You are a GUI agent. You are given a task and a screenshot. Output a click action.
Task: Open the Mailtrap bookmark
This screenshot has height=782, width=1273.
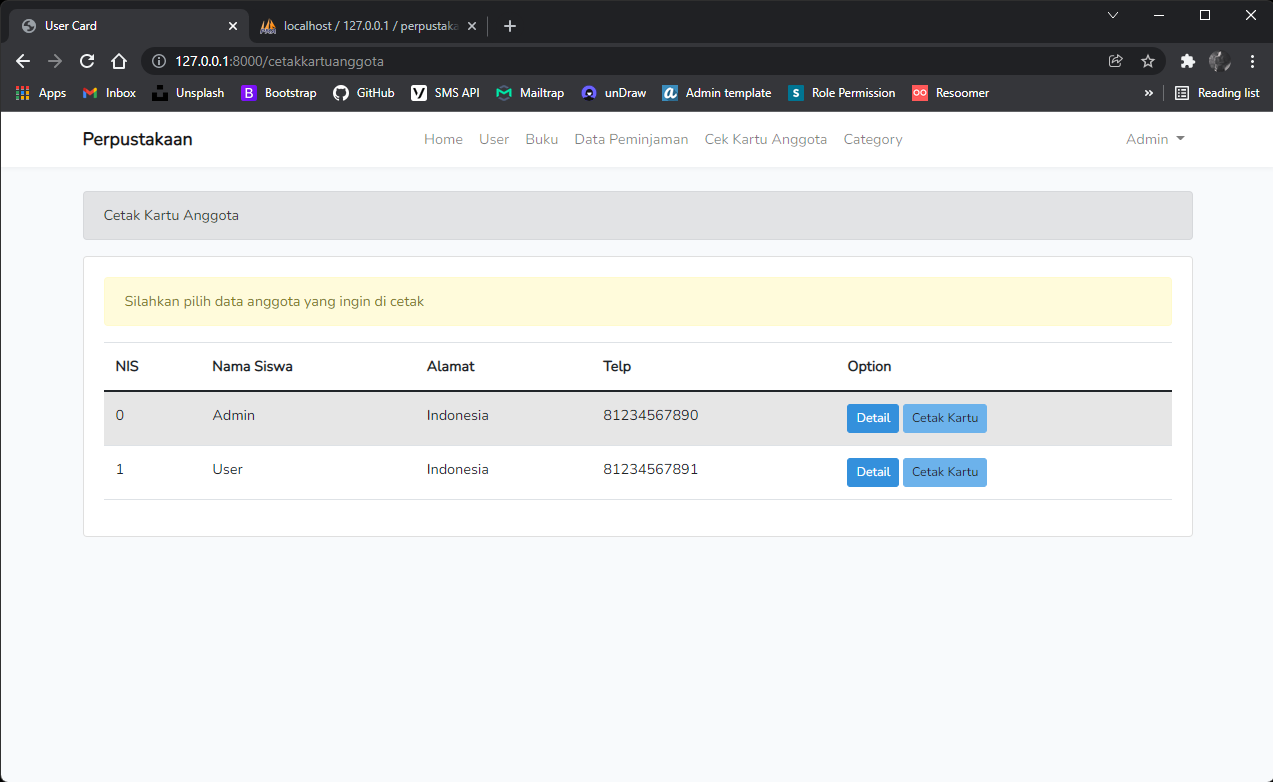(x=529, y=93)
